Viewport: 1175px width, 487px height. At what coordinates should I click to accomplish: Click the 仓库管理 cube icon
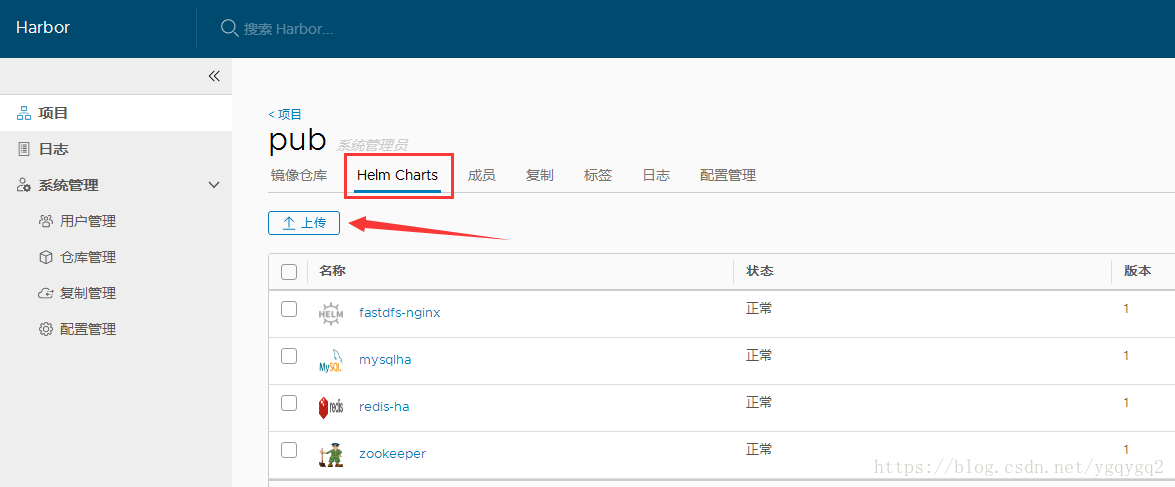point(46,257)
